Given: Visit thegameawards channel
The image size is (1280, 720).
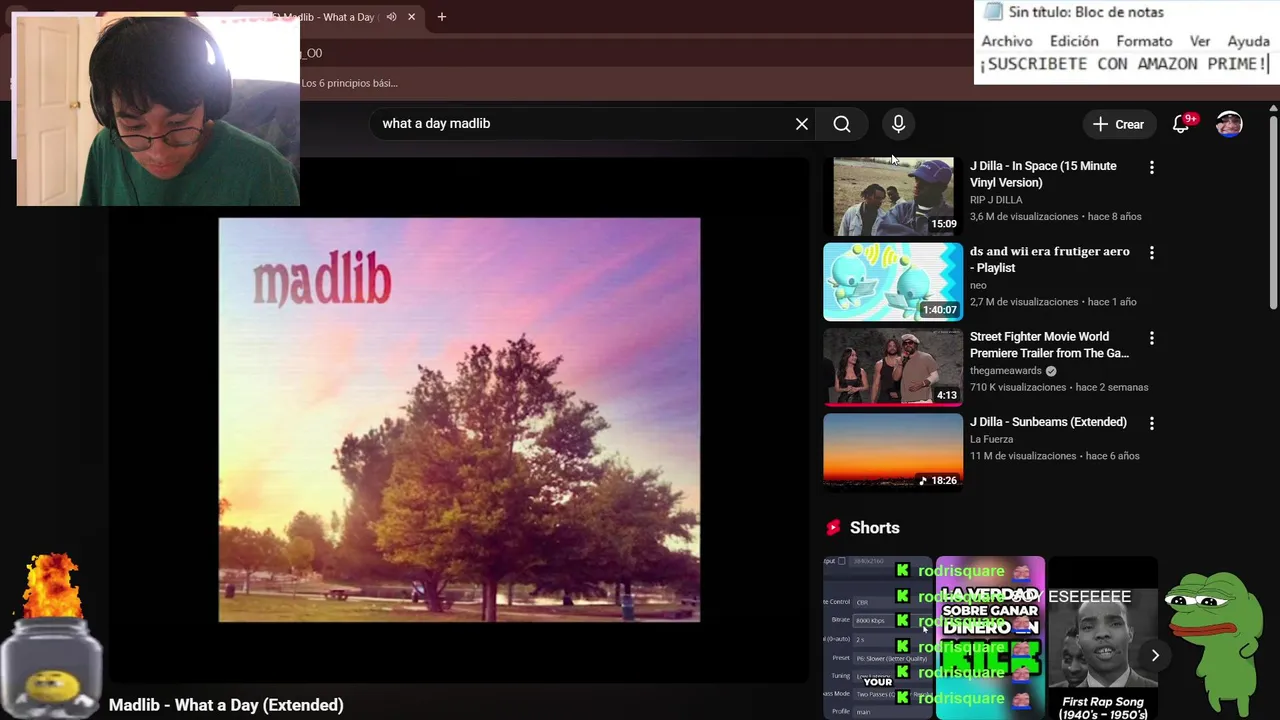Looking at the screenshot, I should pyautogui.click(x=1005, y=371).
